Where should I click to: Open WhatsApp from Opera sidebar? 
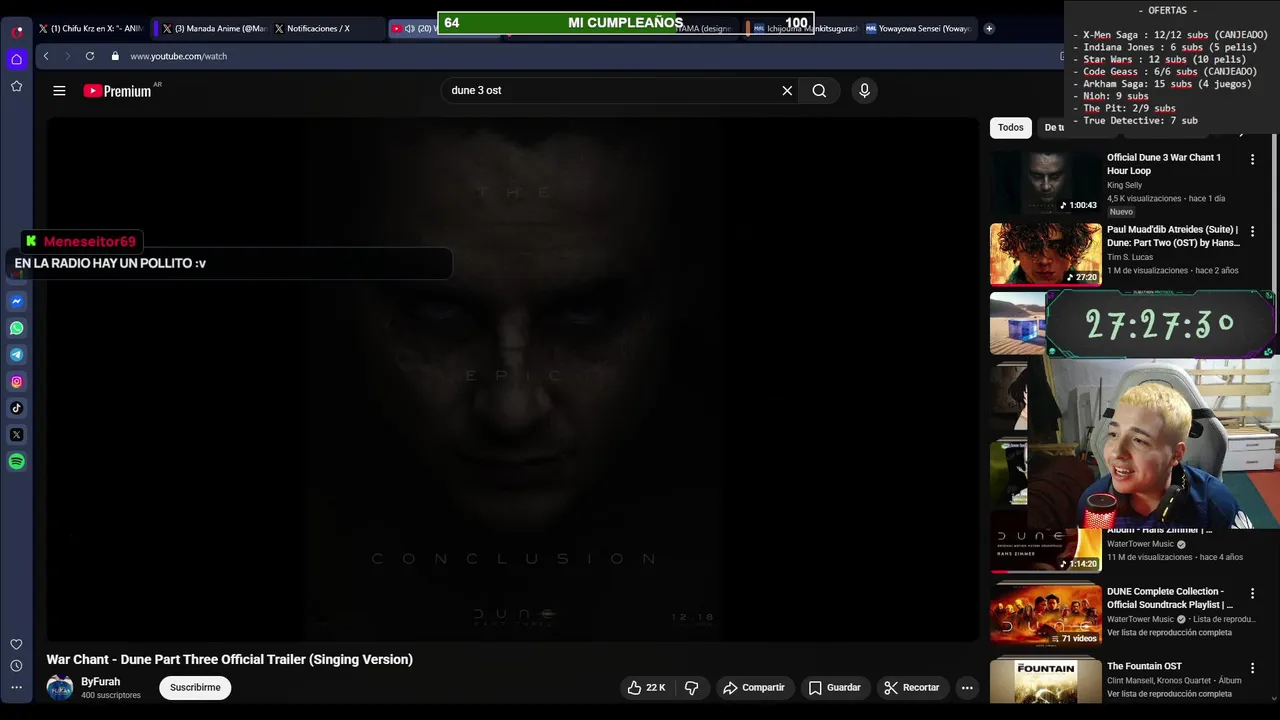coord(17,328)
